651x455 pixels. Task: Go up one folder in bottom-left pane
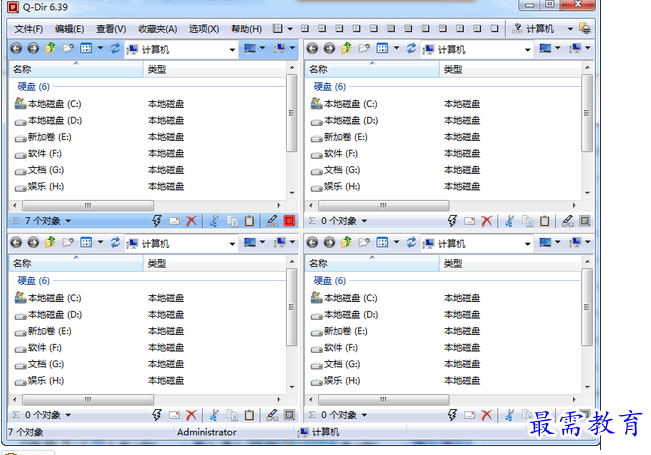(x=50, y=242)
